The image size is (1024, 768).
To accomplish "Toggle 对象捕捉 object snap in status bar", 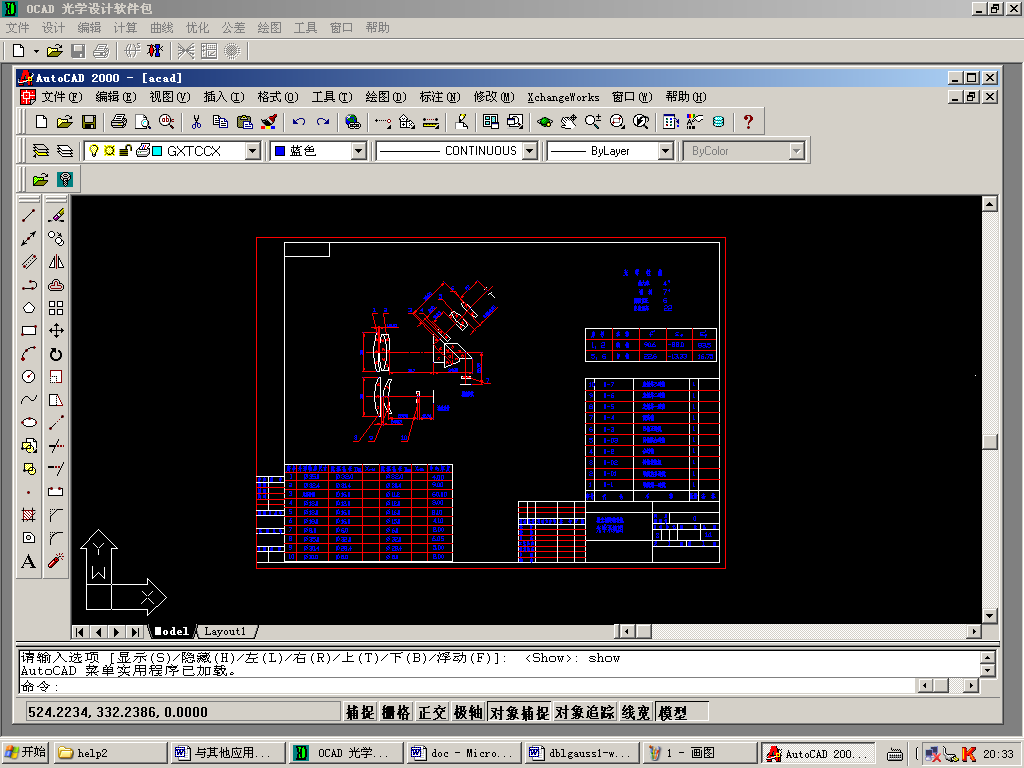I will (519, 712).
